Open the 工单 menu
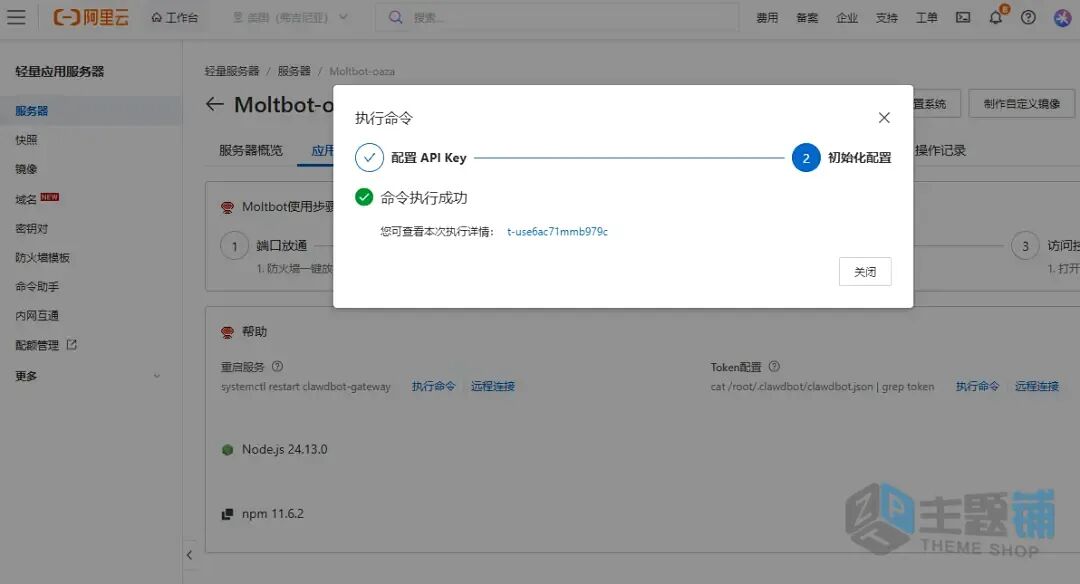The width and height of the screenshot is (1080, 584). tap(926, 17)
